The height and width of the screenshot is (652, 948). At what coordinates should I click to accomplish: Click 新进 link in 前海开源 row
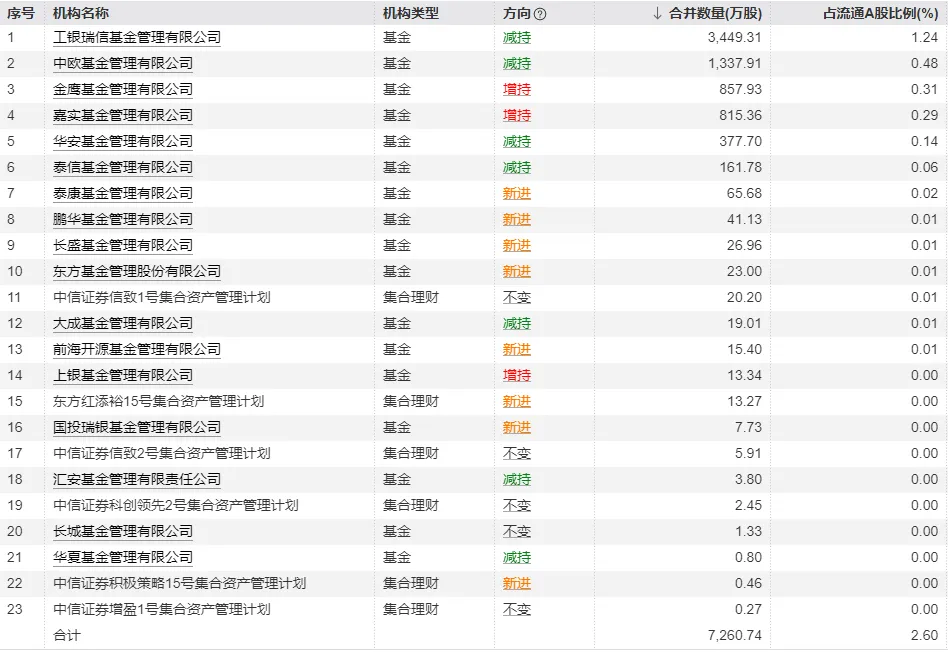point(517,350)
